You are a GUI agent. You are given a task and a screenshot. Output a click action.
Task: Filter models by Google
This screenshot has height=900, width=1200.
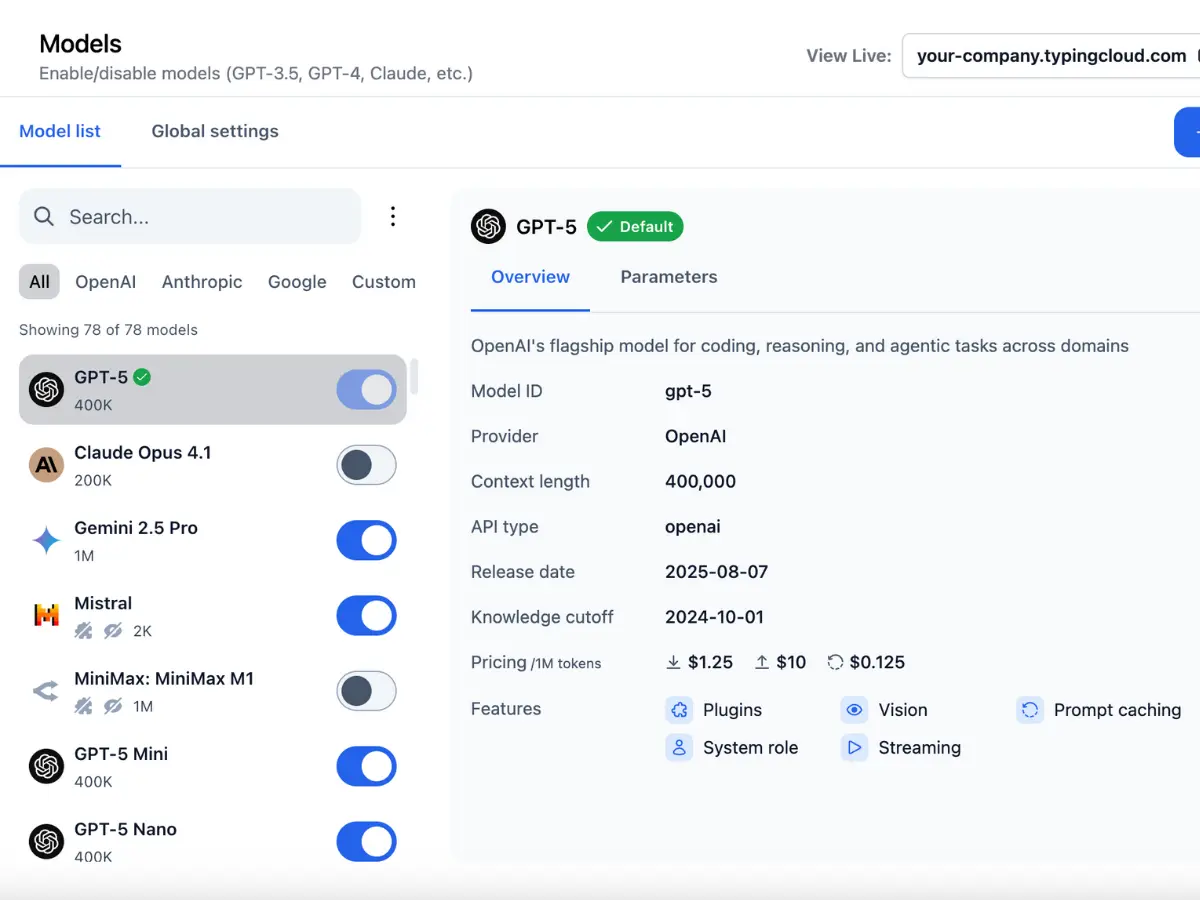pyautogui.click(x=297, y=282)
